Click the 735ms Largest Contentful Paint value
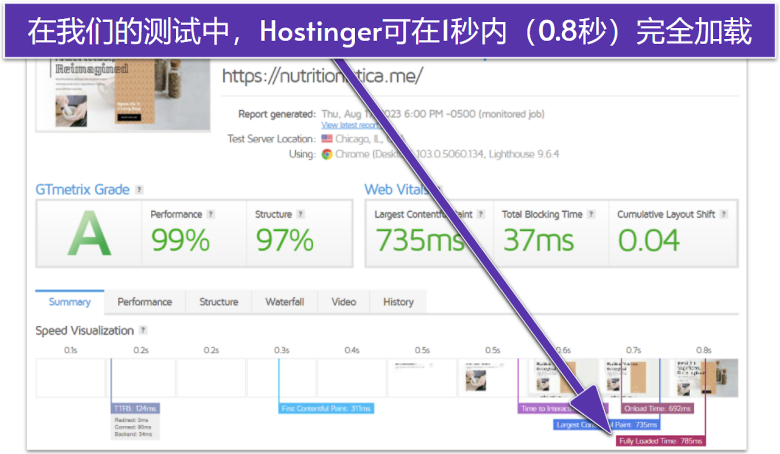The width and height of the screenshot is (780, 454). 419,240
